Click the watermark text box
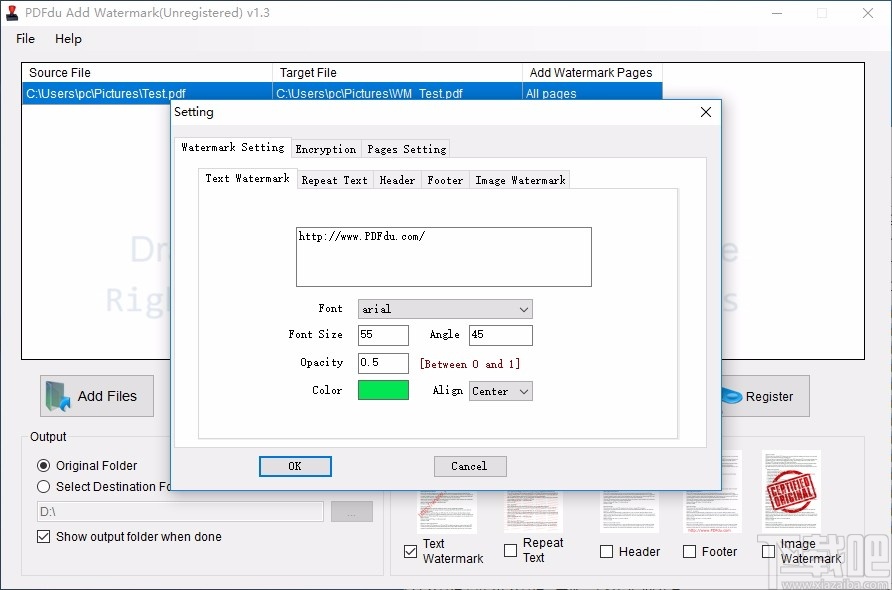 pyautogui.click(x=444, y=257)
